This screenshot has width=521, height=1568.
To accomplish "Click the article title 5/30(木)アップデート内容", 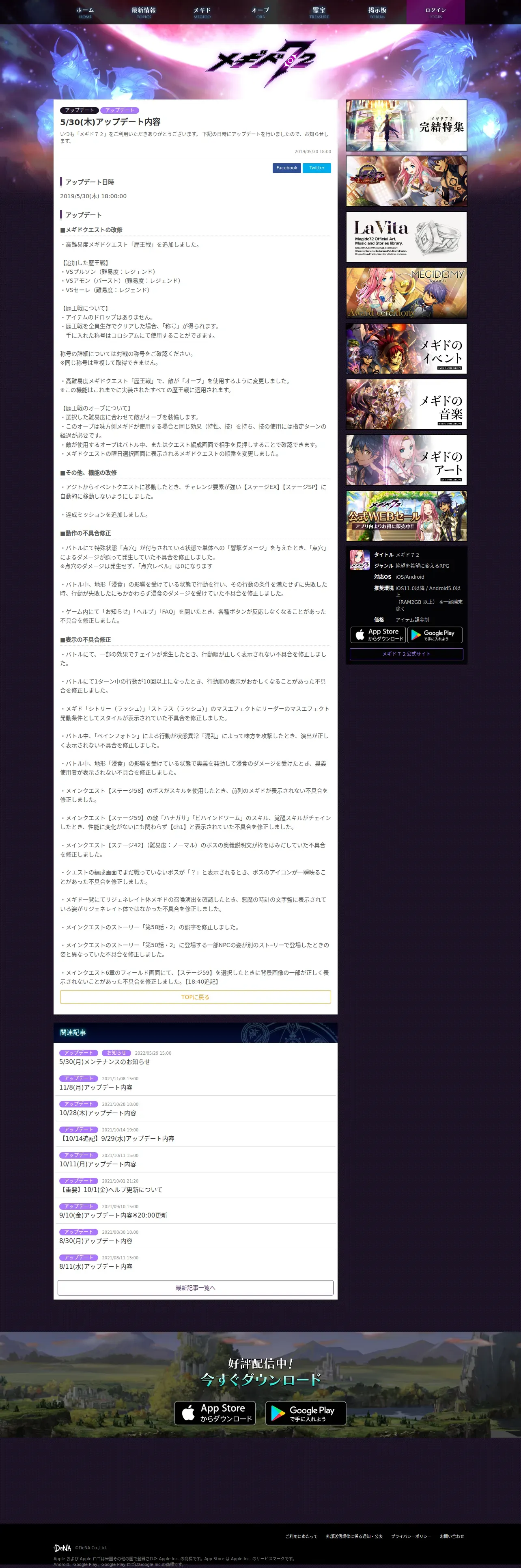I will (110, 122).
